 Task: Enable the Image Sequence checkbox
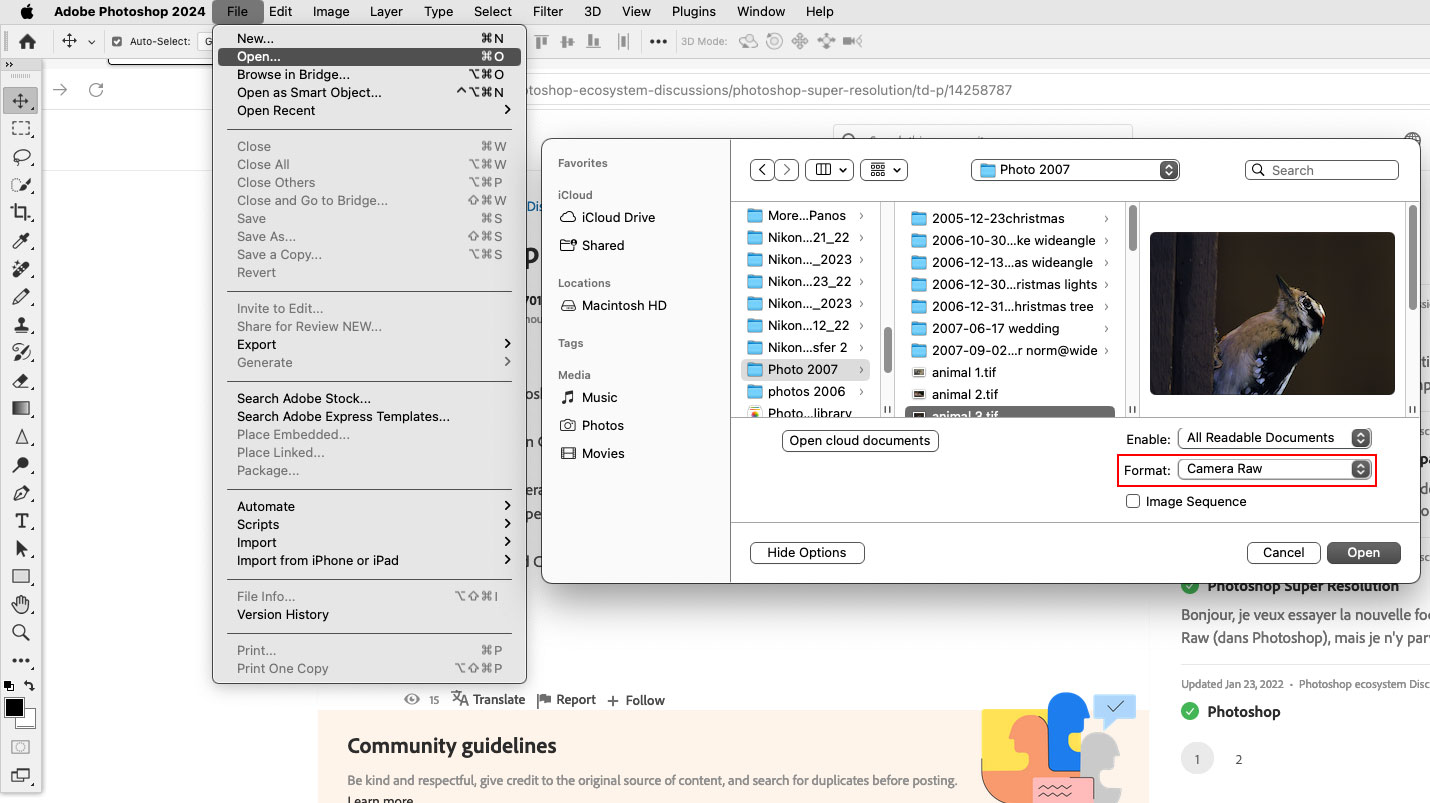point(1133,501)
